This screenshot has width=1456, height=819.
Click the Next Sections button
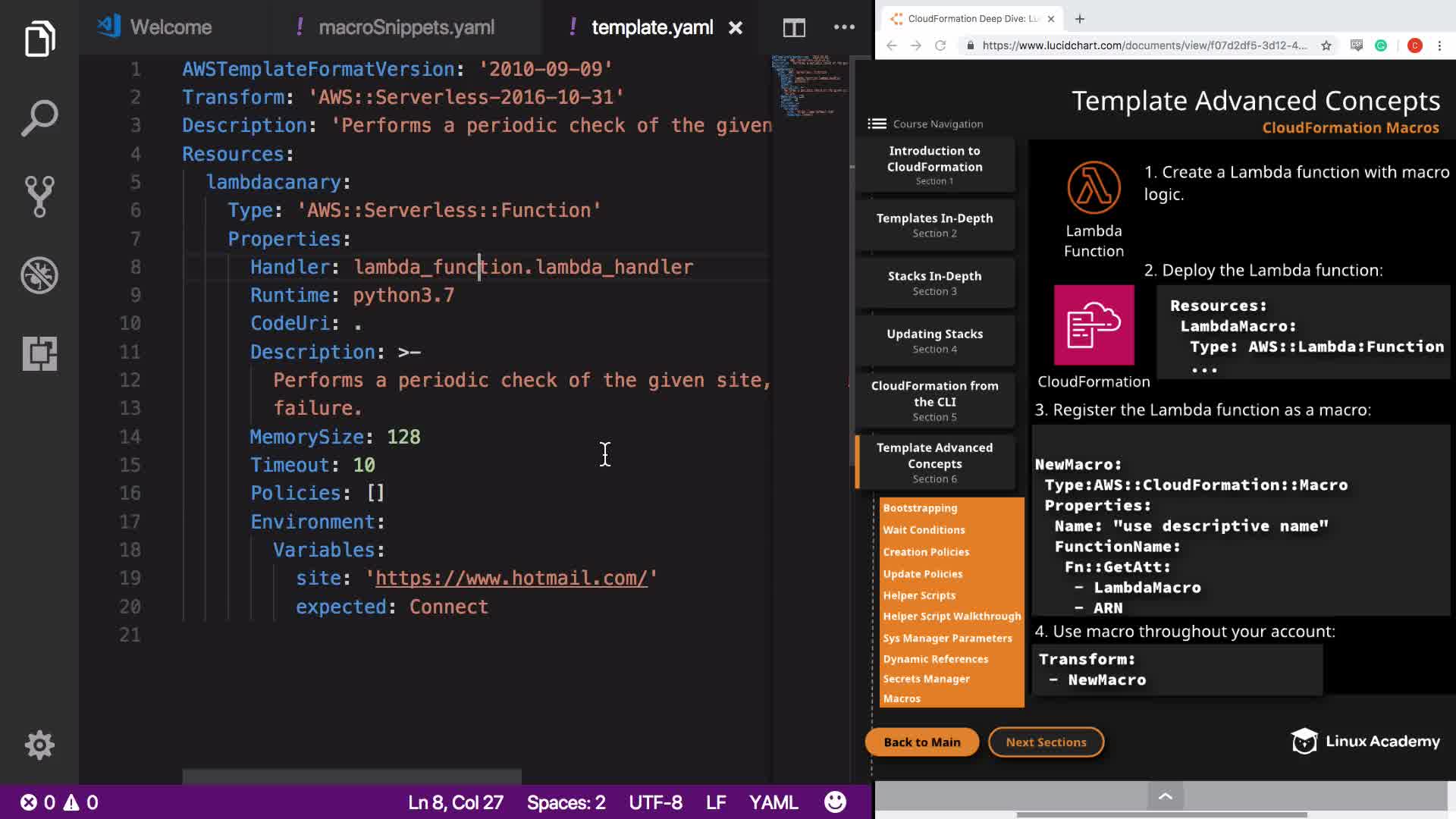pos(1046,742)
